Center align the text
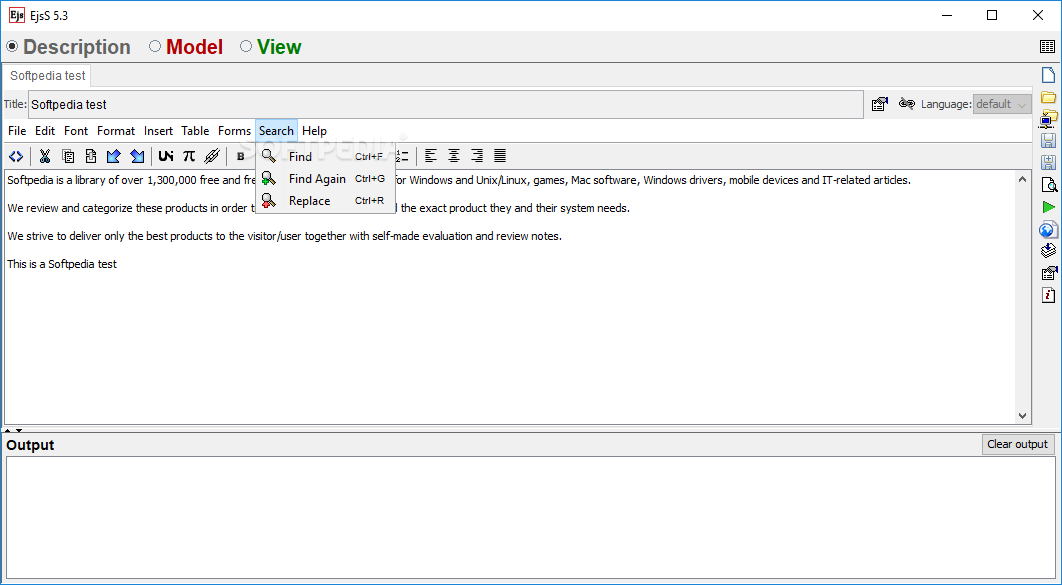This screenshot has height=585, width=1062. (x=454, y=156)
